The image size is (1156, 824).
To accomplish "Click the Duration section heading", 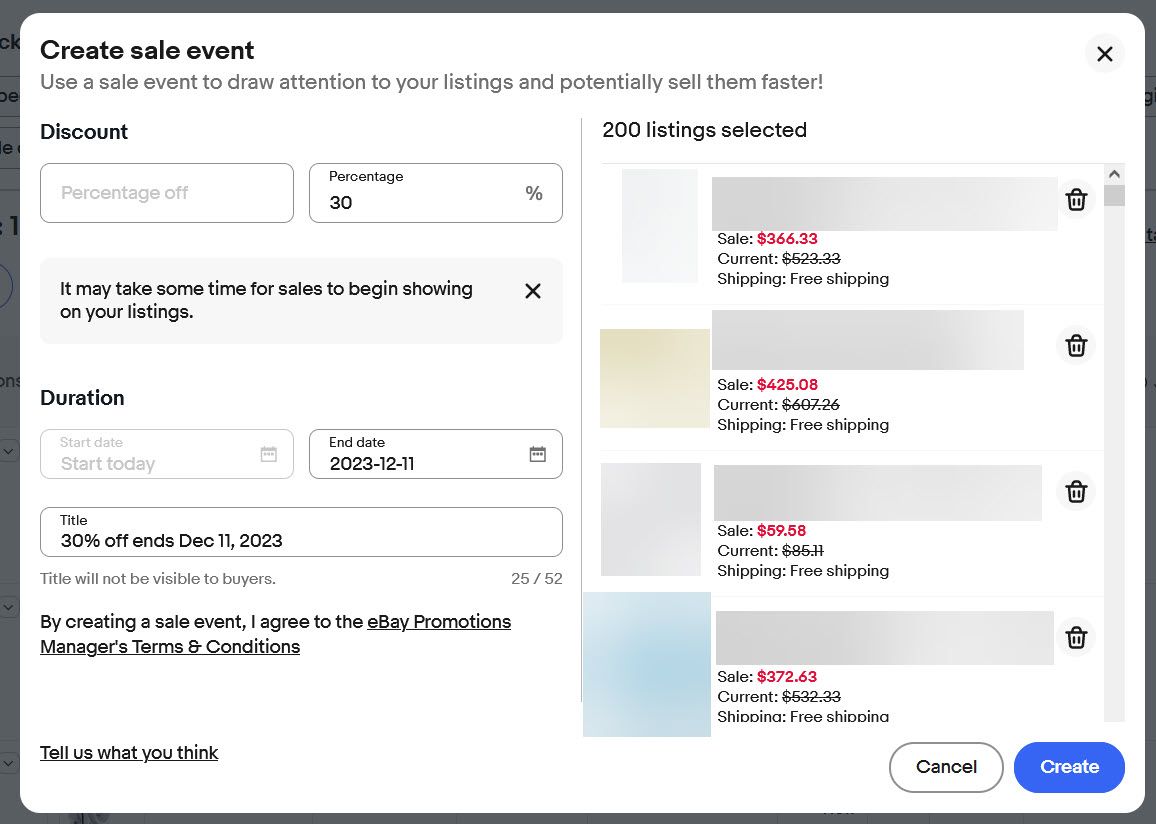I will tap(82, 398).
